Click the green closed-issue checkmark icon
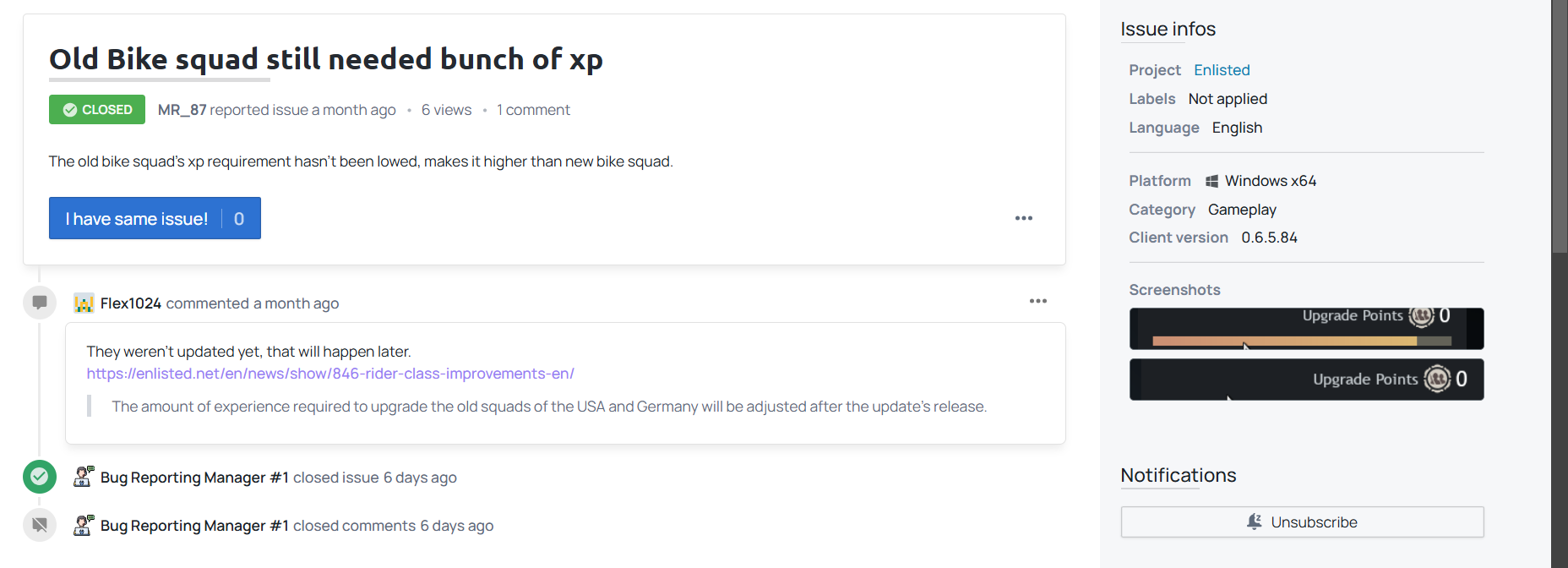 pyautogui.click(x=40, y=477)
